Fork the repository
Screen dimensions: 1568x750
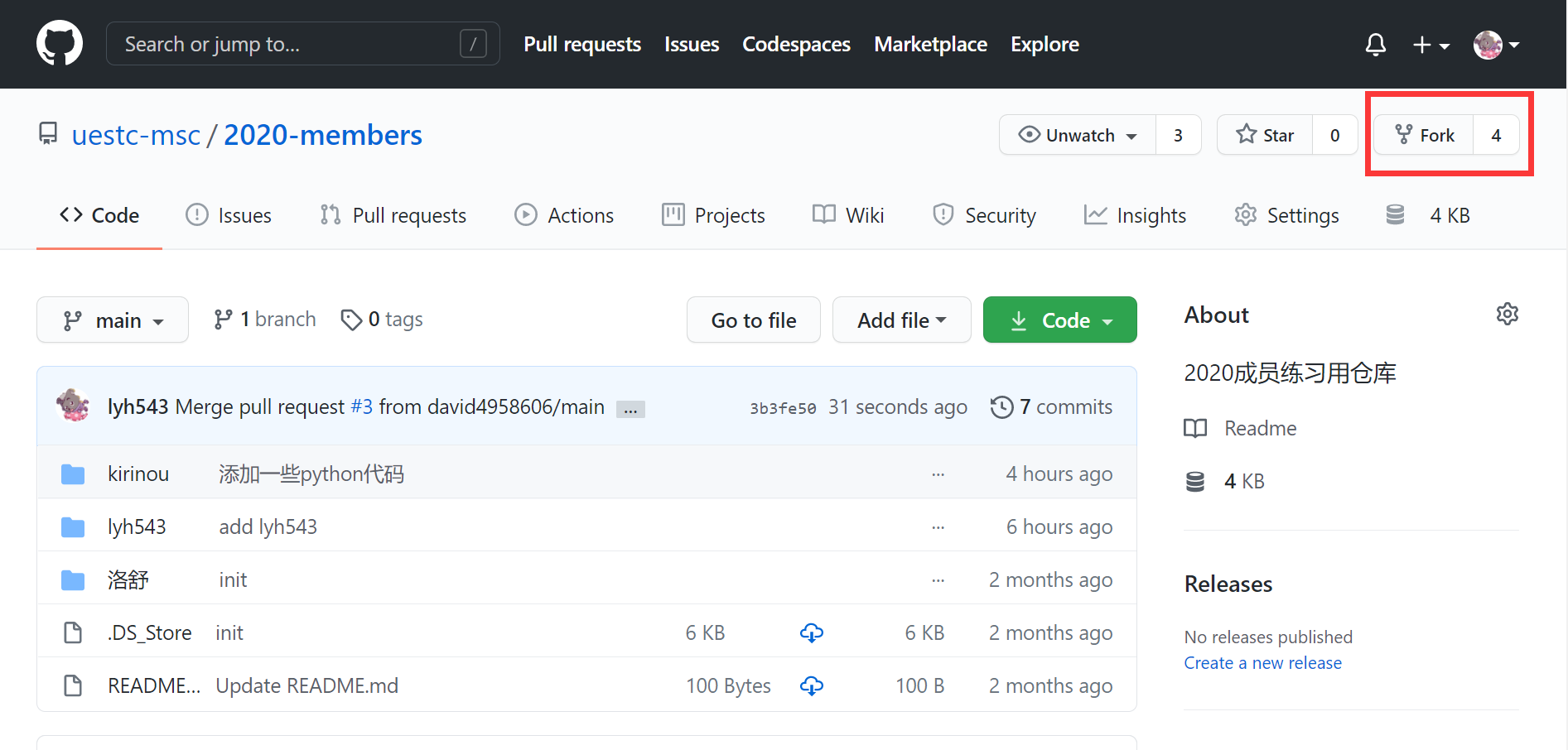click(1424, 135)
